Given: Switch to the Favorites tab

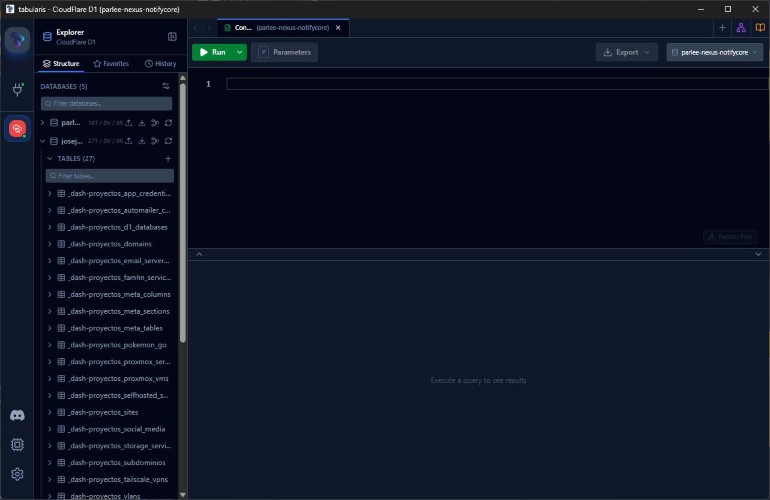Looking at the screenshot, I should [x=111, y=64].
